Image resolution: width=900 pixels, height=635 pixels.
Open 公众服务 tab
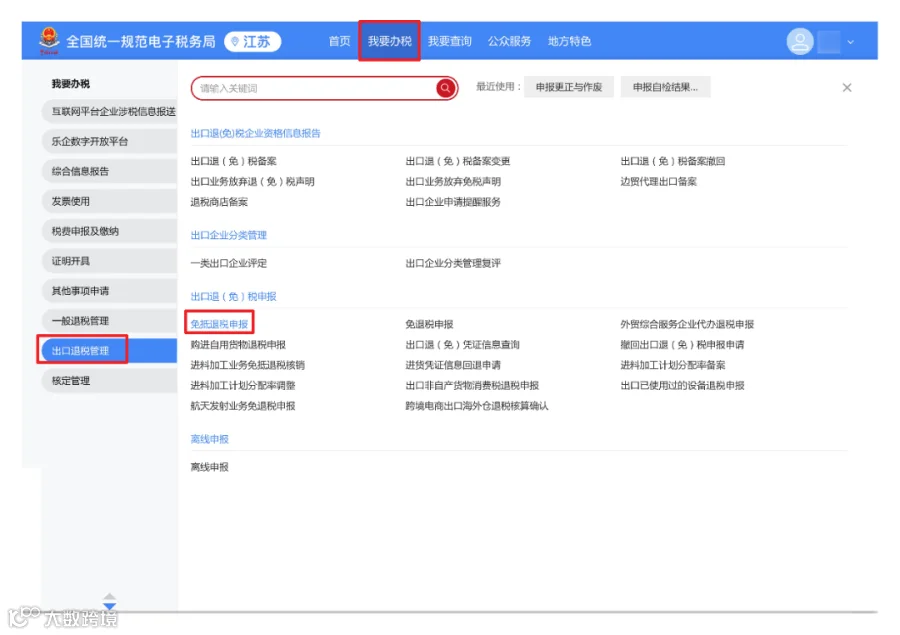coord(509,41)
